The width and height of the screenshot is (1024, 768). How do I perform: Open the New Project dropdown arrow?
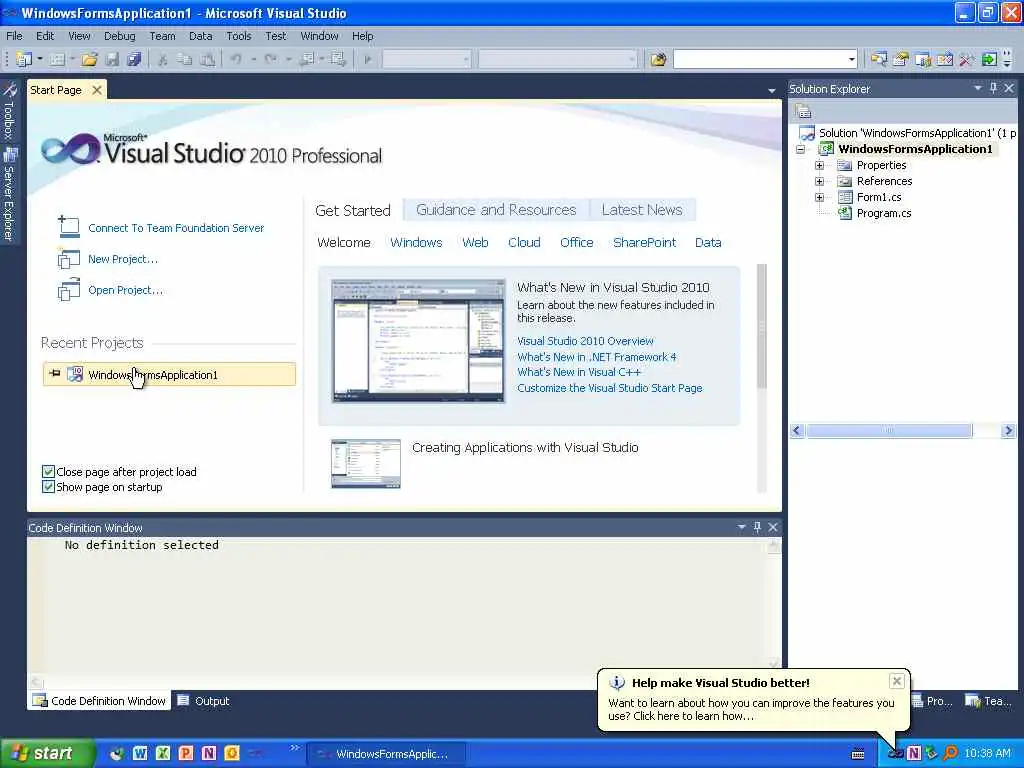39,59
